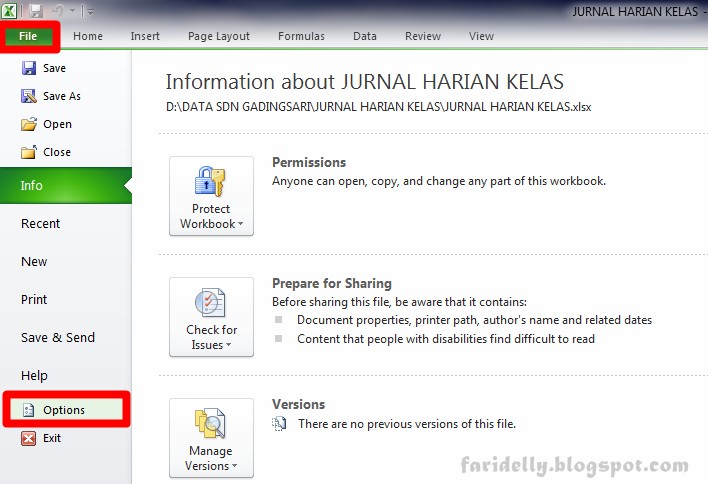The height and width of the screenshot is (484, 708).
Task: Click the Open folder icon in sidebar
Action: point(29,124)
